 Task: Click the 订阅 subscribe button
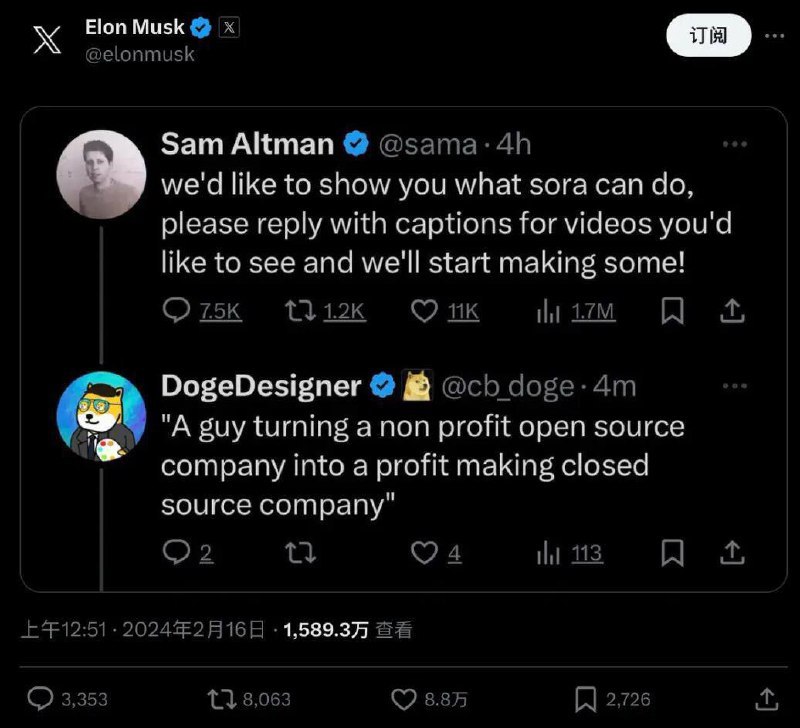click(708, 35)
